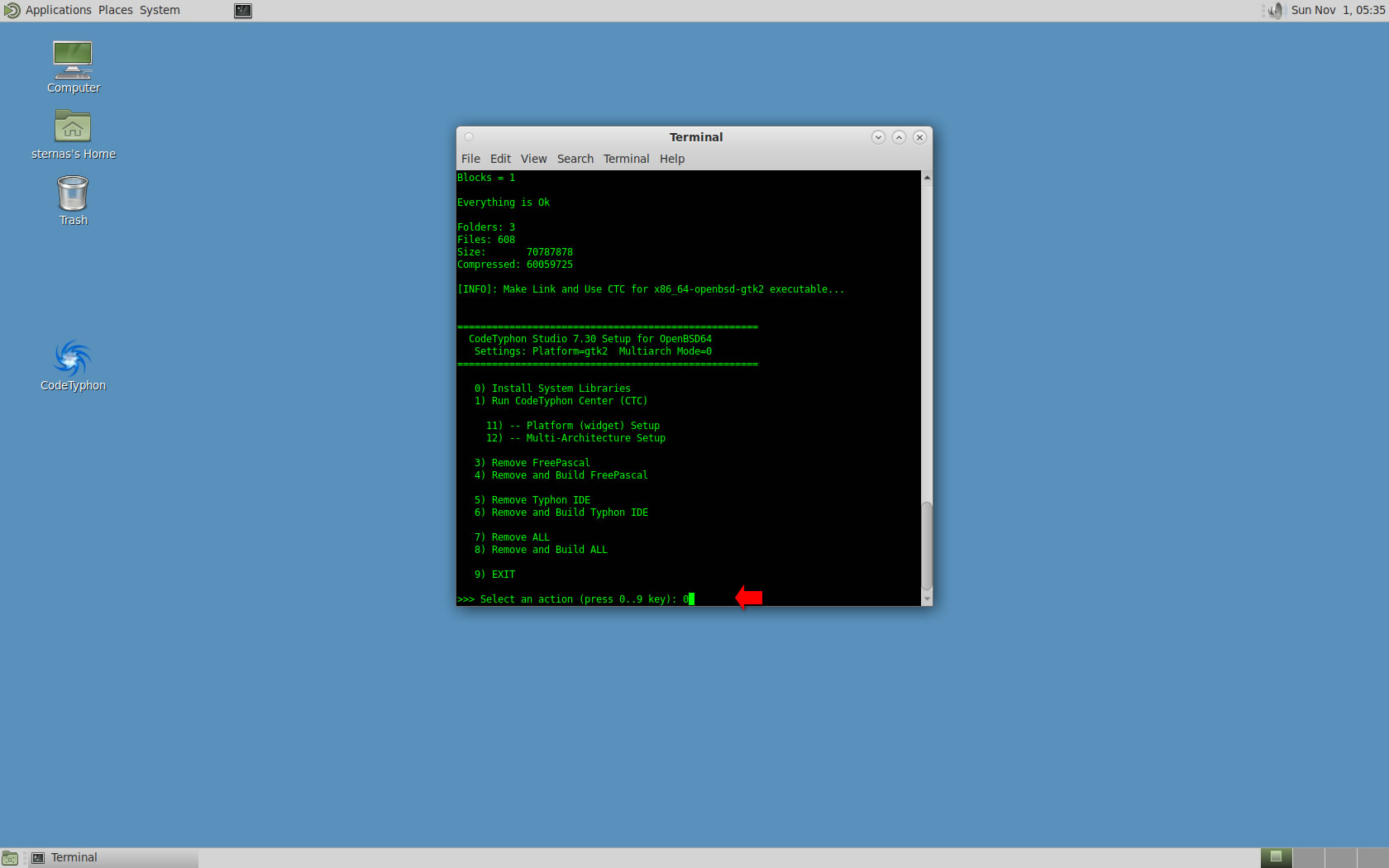Image resolution: width=1389 pixels, height=868 pixels.
Task: Open the Terminal menu in the menu bar
Action: pyautogui.click(x=626, y=159)
